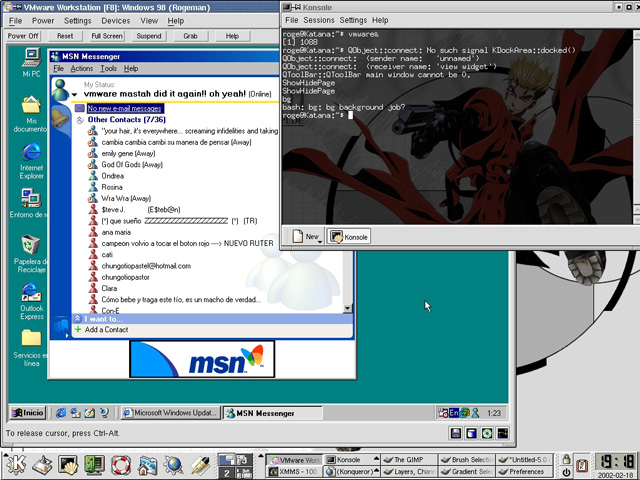
Task: Switch to virtual desktop 2 in pager
Action: click(227, 473)
